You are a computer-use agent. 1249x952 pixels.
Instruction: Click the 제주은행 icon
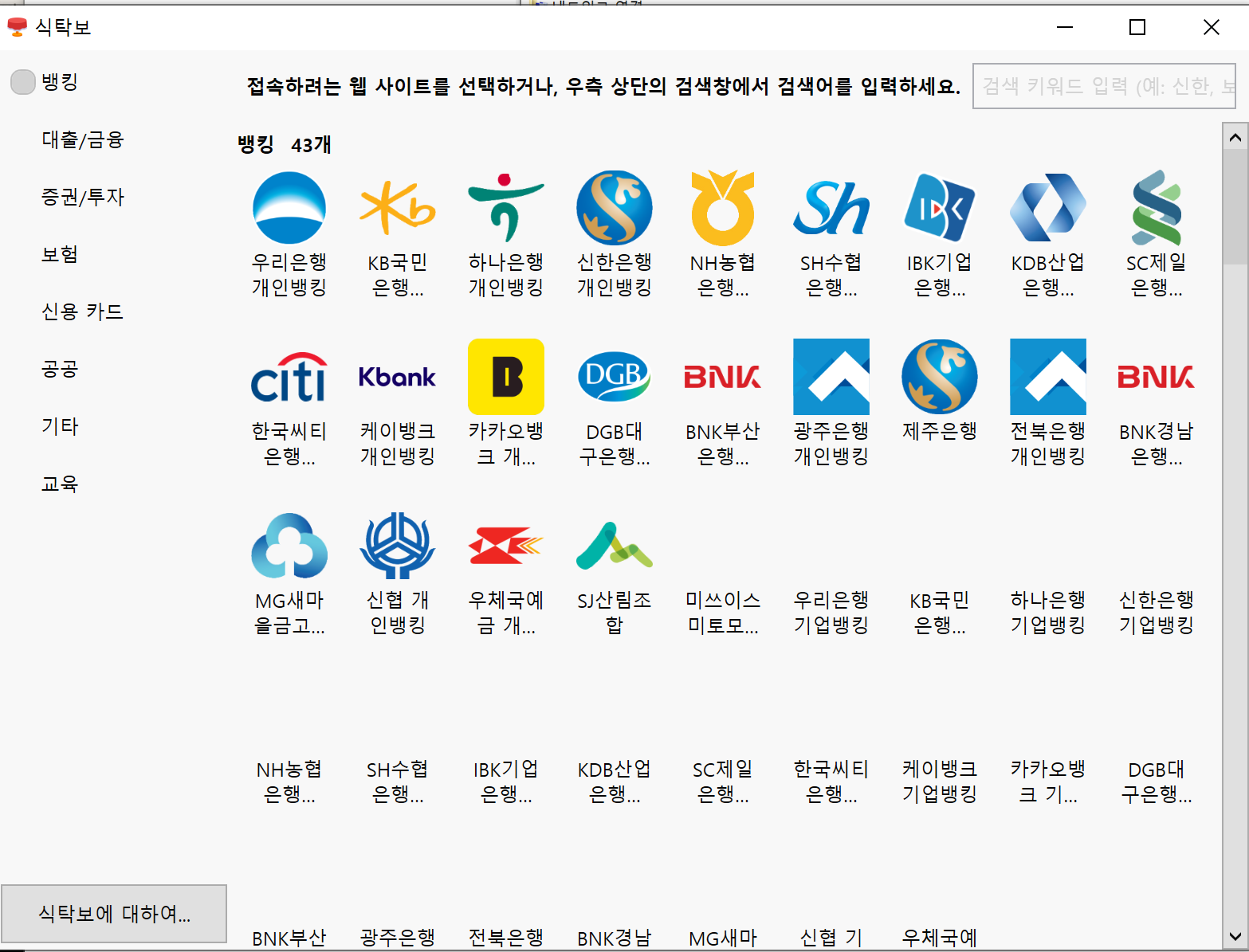coord(940,377)
